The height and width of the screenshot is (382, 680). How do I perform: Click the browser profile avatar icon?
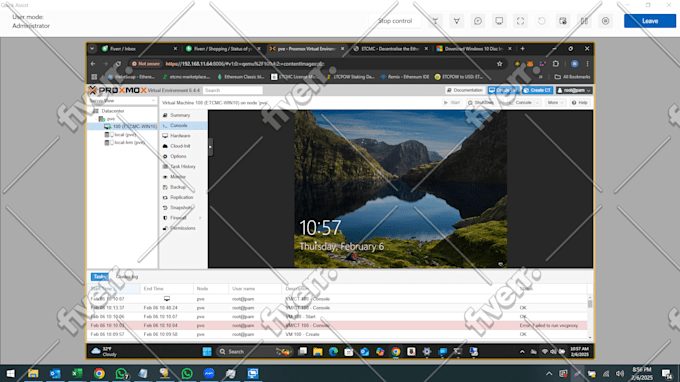(x=574, y=64)
